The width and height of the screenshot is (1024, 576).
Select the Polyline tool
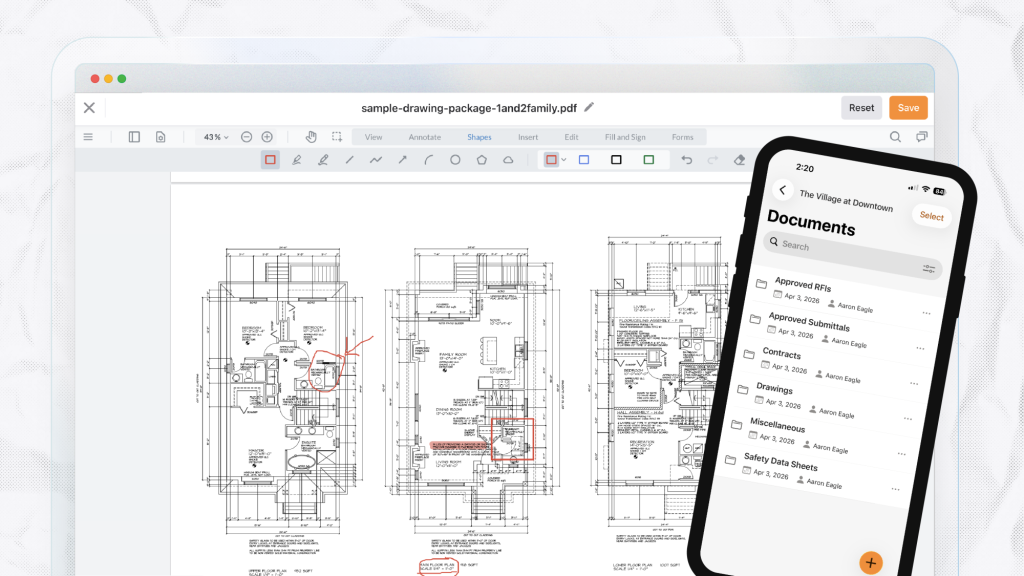[x=376, y=160]
